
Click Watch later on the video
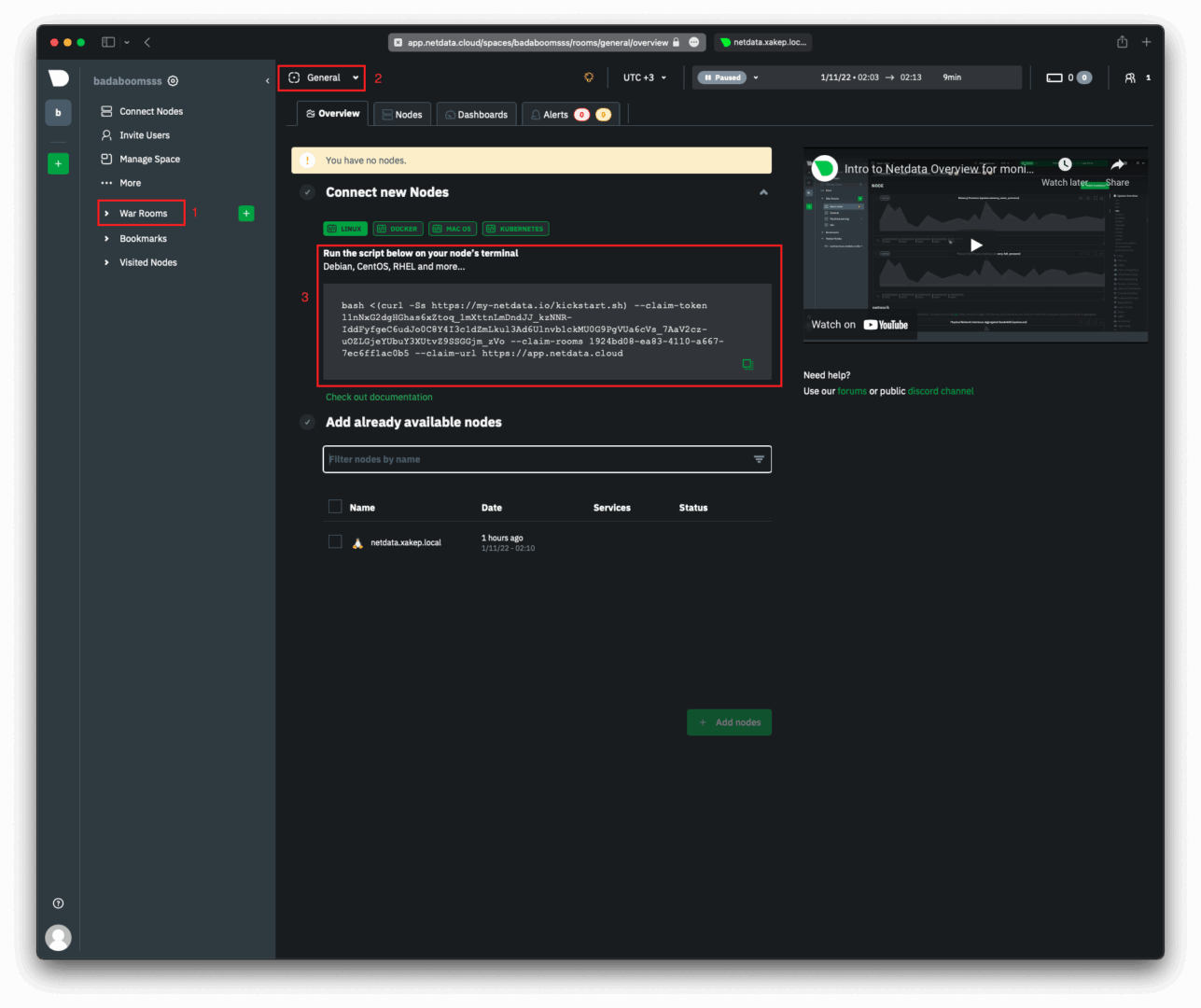click(1065, 172)
